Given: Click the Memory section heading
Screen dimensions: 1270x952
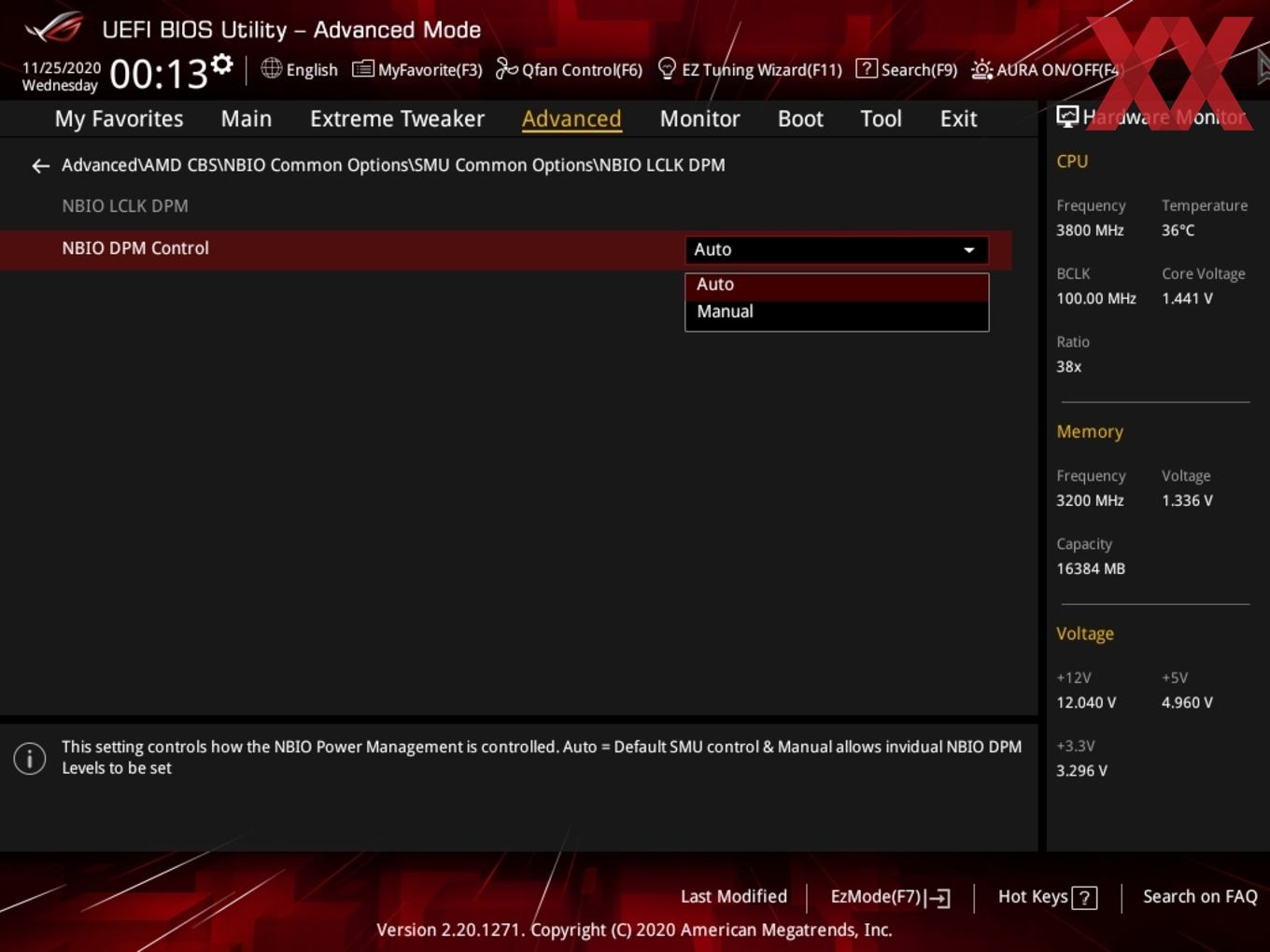Looking at the screenshot, I should coord(1090,432).
